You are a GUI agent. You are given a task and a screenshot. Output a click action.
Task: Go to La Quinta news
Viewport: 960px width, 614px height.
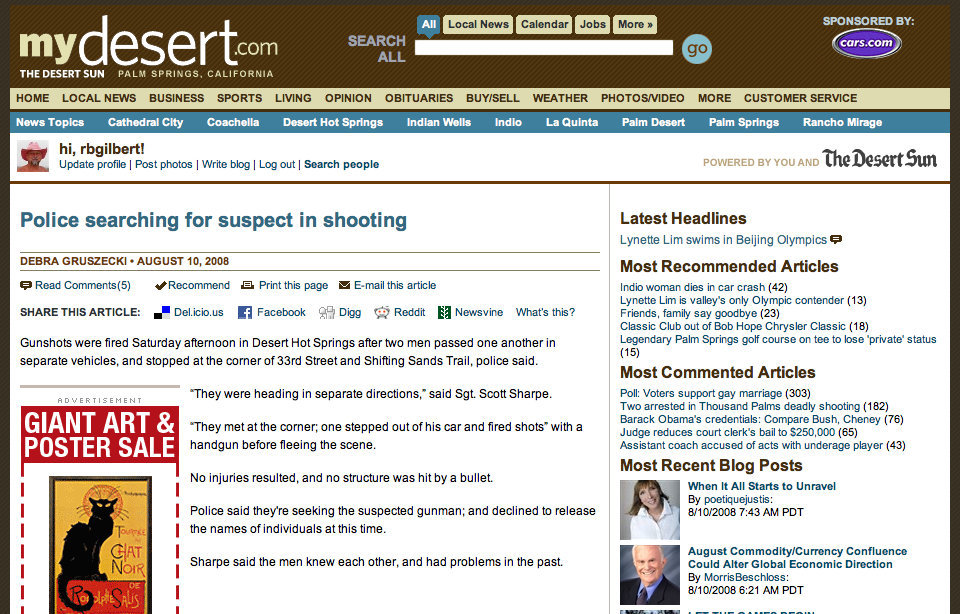click(x=572, y=122)
